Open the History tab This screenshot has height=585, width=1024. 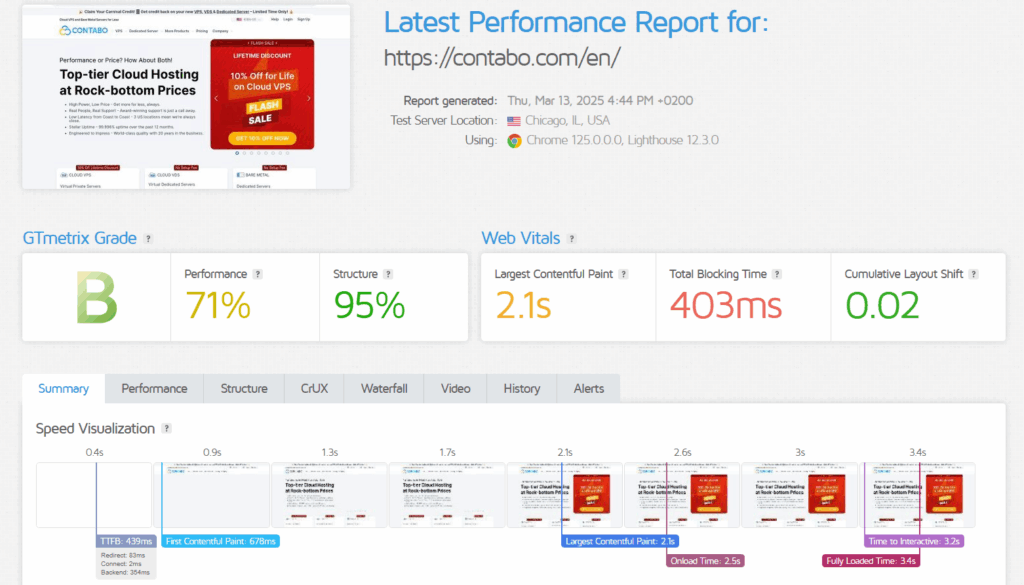pos(521,388)
